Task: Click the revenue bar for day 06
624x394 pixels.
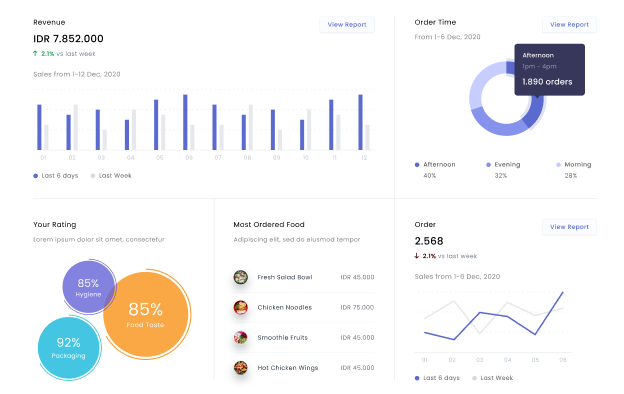Action: click(185, 122)
